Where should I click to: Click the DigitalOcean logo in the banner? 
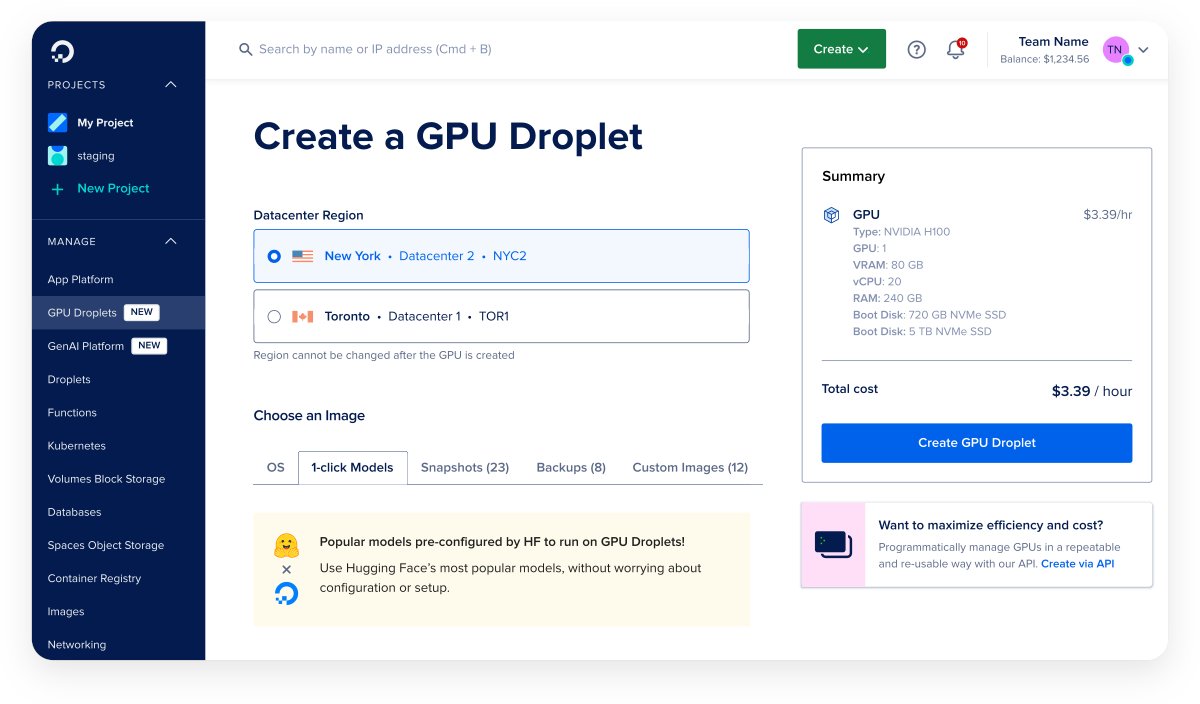[x=286, y=594]
